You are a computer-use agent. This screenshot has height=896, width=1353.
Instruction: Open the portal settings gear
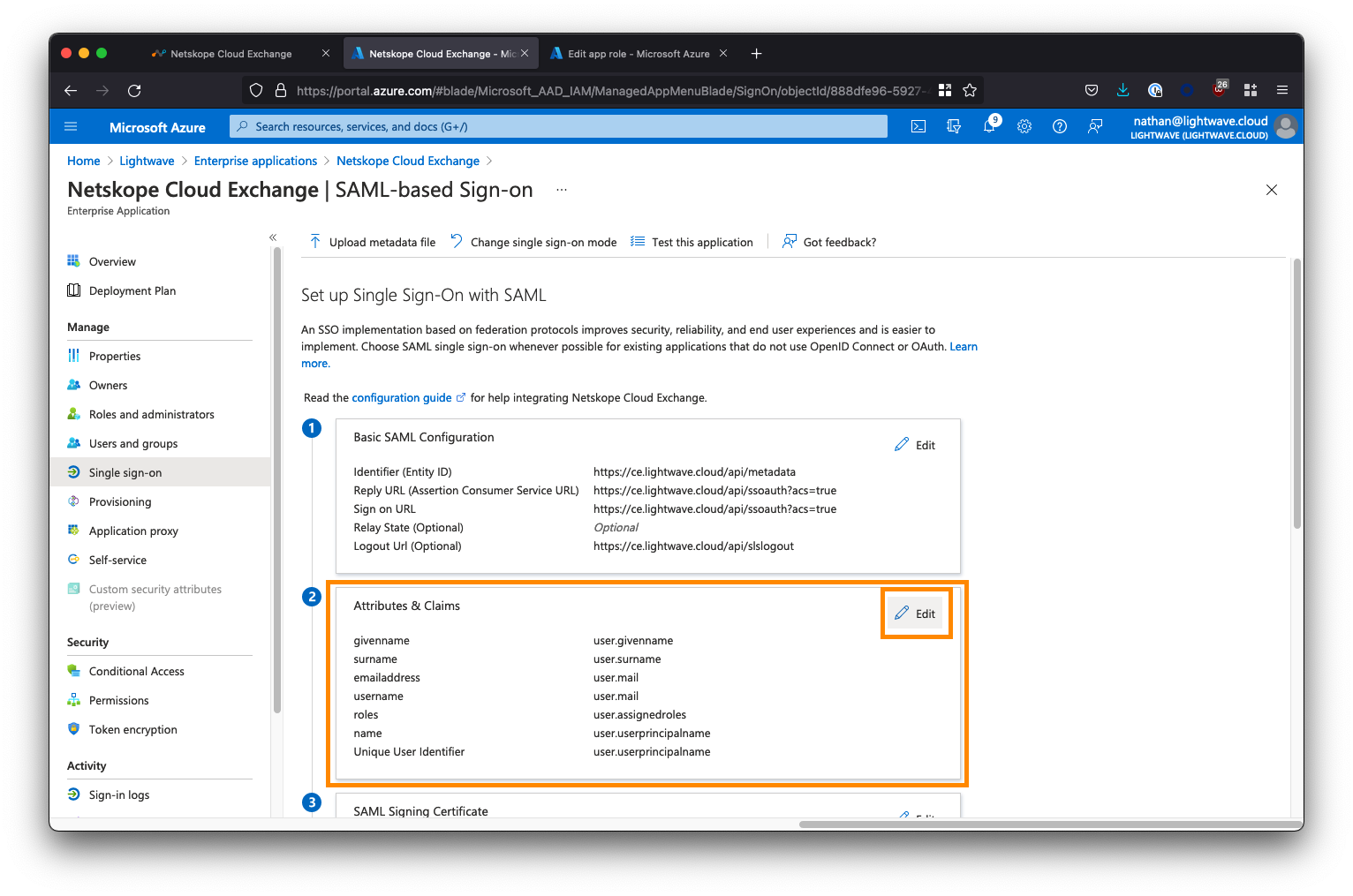pos(1024,126)
